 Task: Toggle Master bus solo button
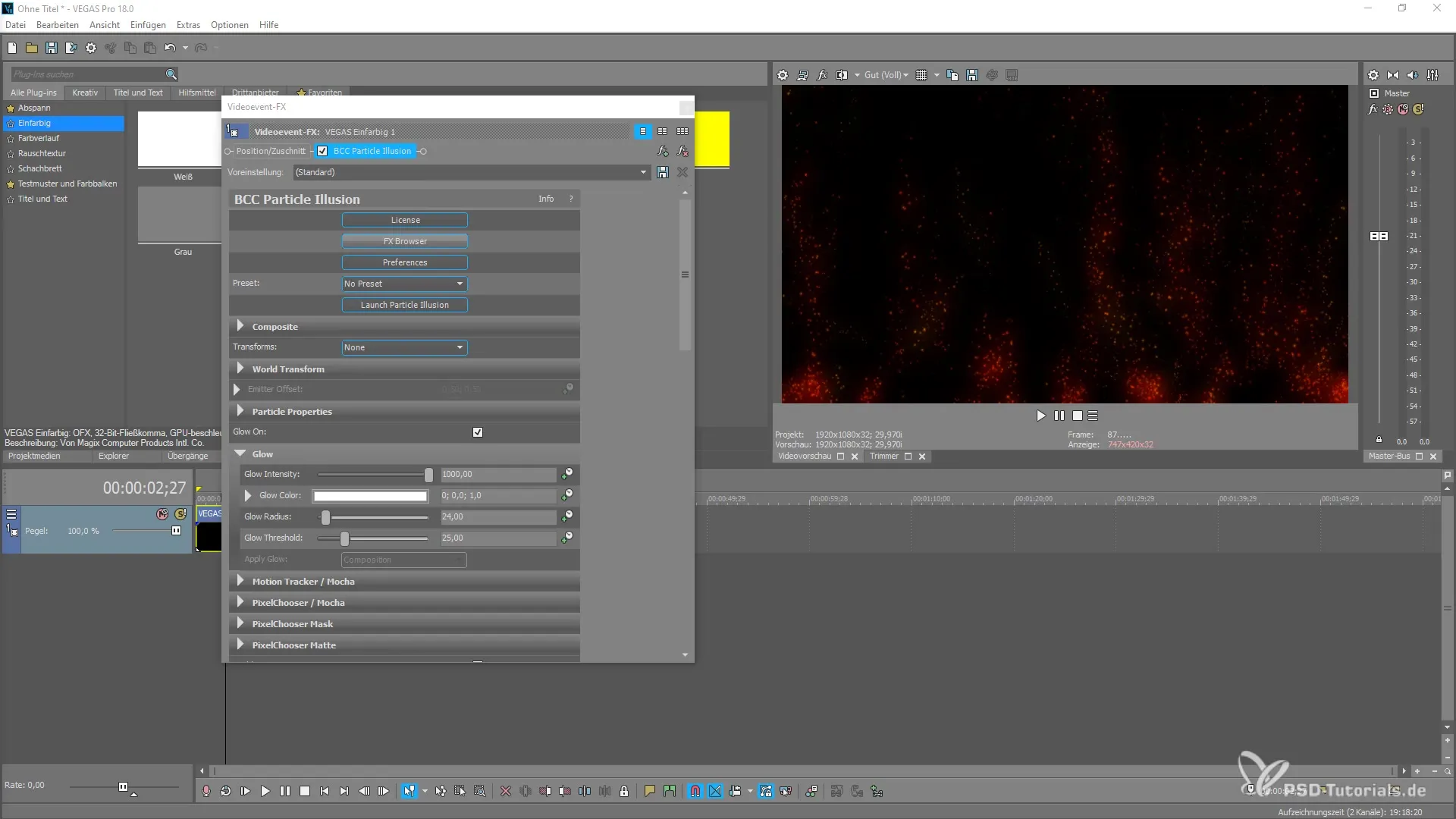point(1418,109)
